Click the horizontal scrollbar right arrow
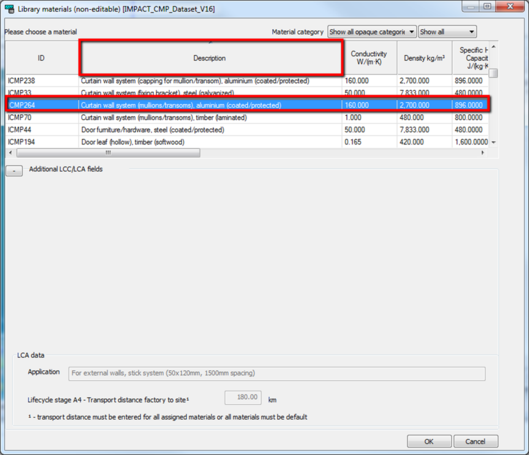The width and height of the screenshot is (529, 455). (483, 153)
